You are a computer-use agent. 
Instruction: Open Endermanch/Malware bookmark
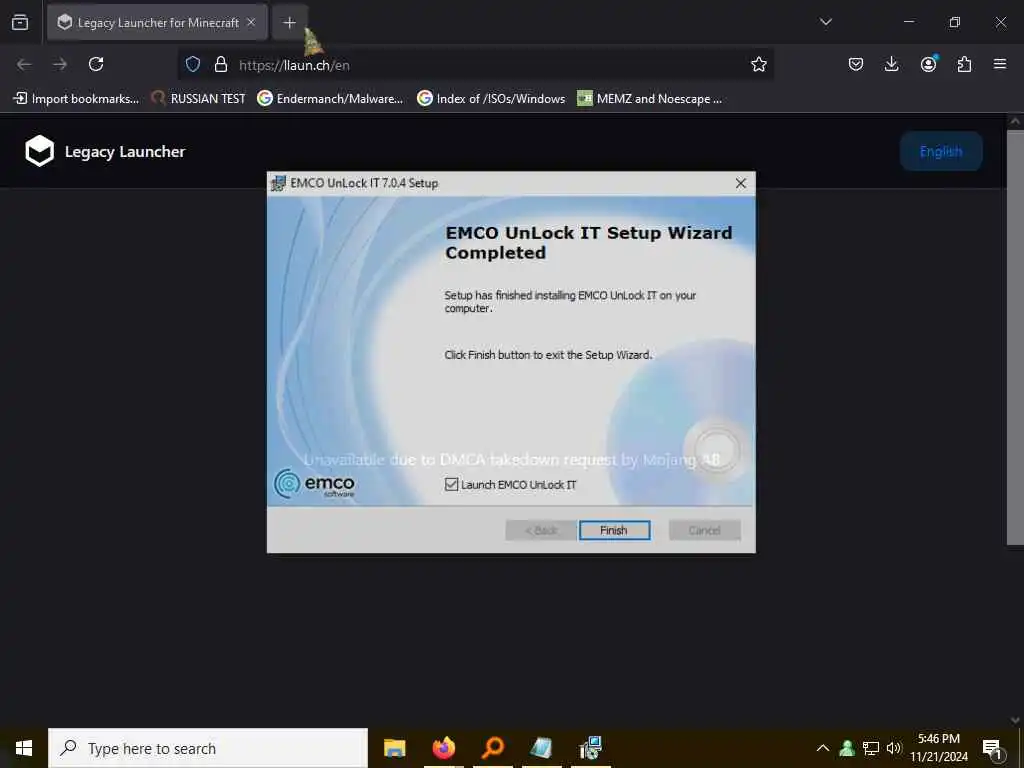[x=330, y=99]
